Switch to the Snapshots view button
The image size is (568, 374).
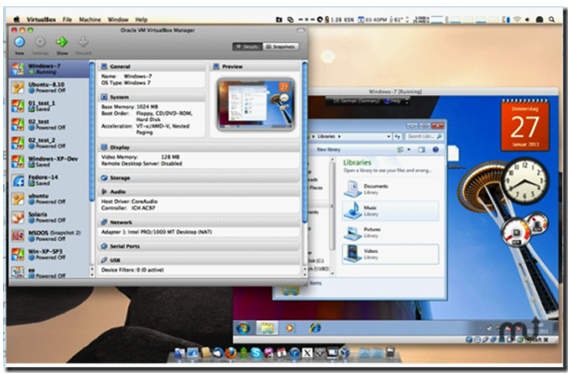(281, 47)
